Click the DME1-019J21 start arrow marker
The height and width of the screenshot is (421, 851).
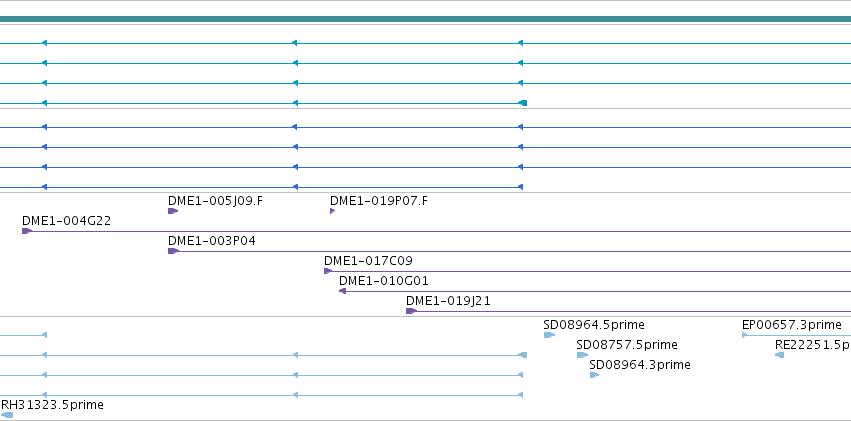click(411, 311)
